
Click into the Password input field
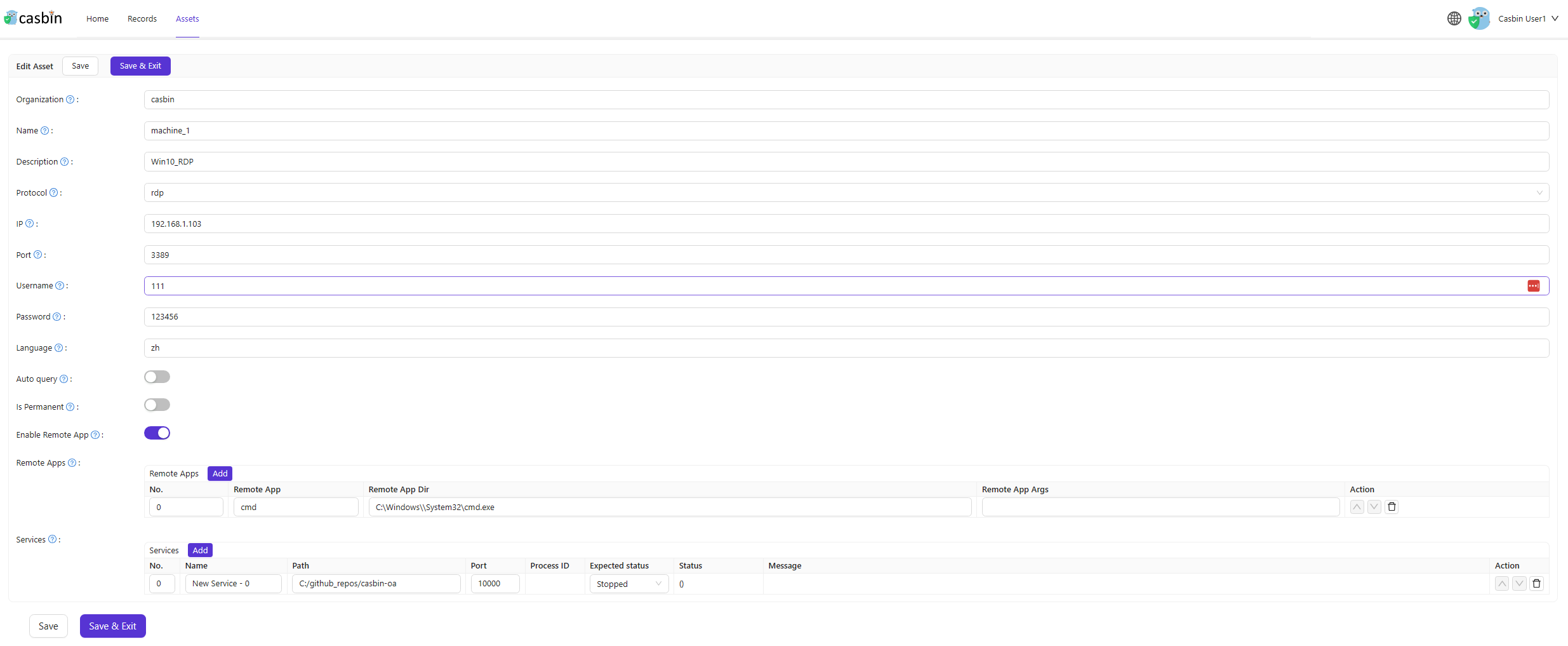click(846, 317)
